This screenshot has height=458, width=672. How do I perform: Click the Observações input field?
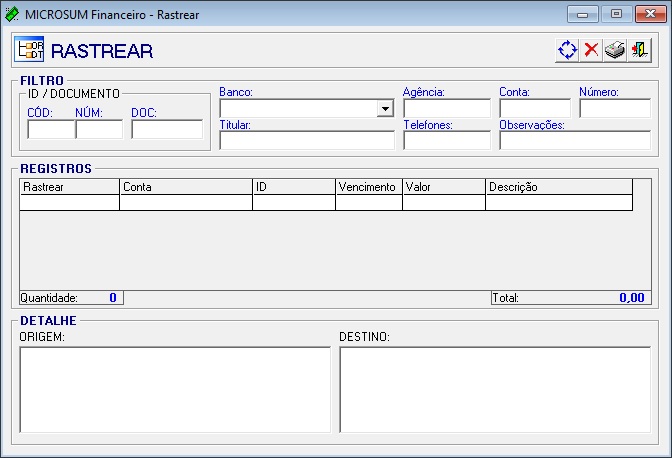(575, 141)
